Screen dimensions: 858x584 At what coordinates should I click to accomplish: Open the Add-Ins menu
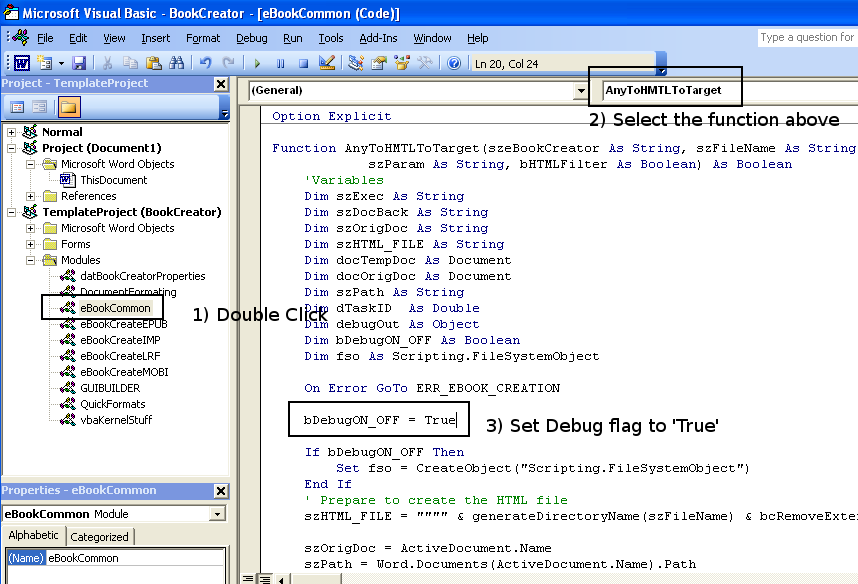pos(378,38)
